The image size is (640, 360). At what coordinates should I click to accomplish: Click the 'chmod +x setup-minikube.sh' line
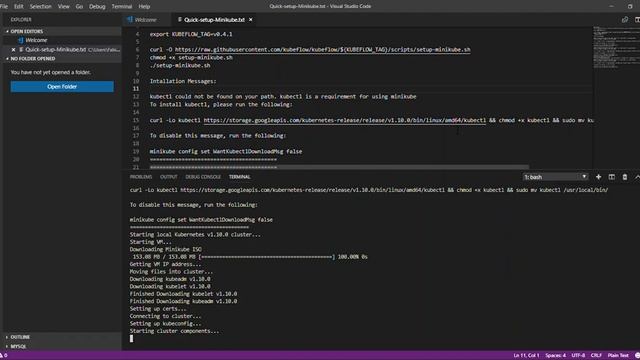coord(191,58)
